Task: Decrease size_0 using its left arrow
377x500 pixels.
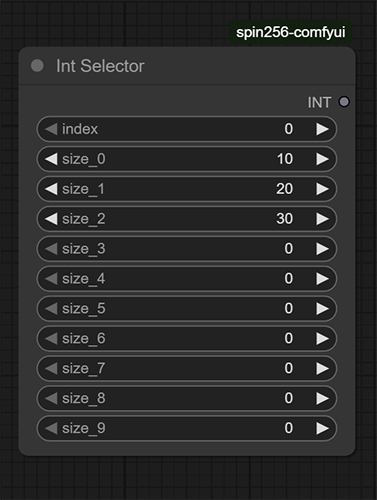Action: tap(51, 159)
